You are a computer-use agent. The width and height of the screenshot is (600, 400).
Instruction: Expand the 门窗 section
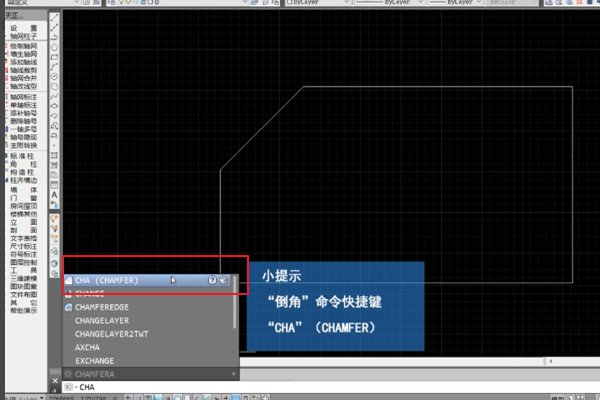[24, 198]
